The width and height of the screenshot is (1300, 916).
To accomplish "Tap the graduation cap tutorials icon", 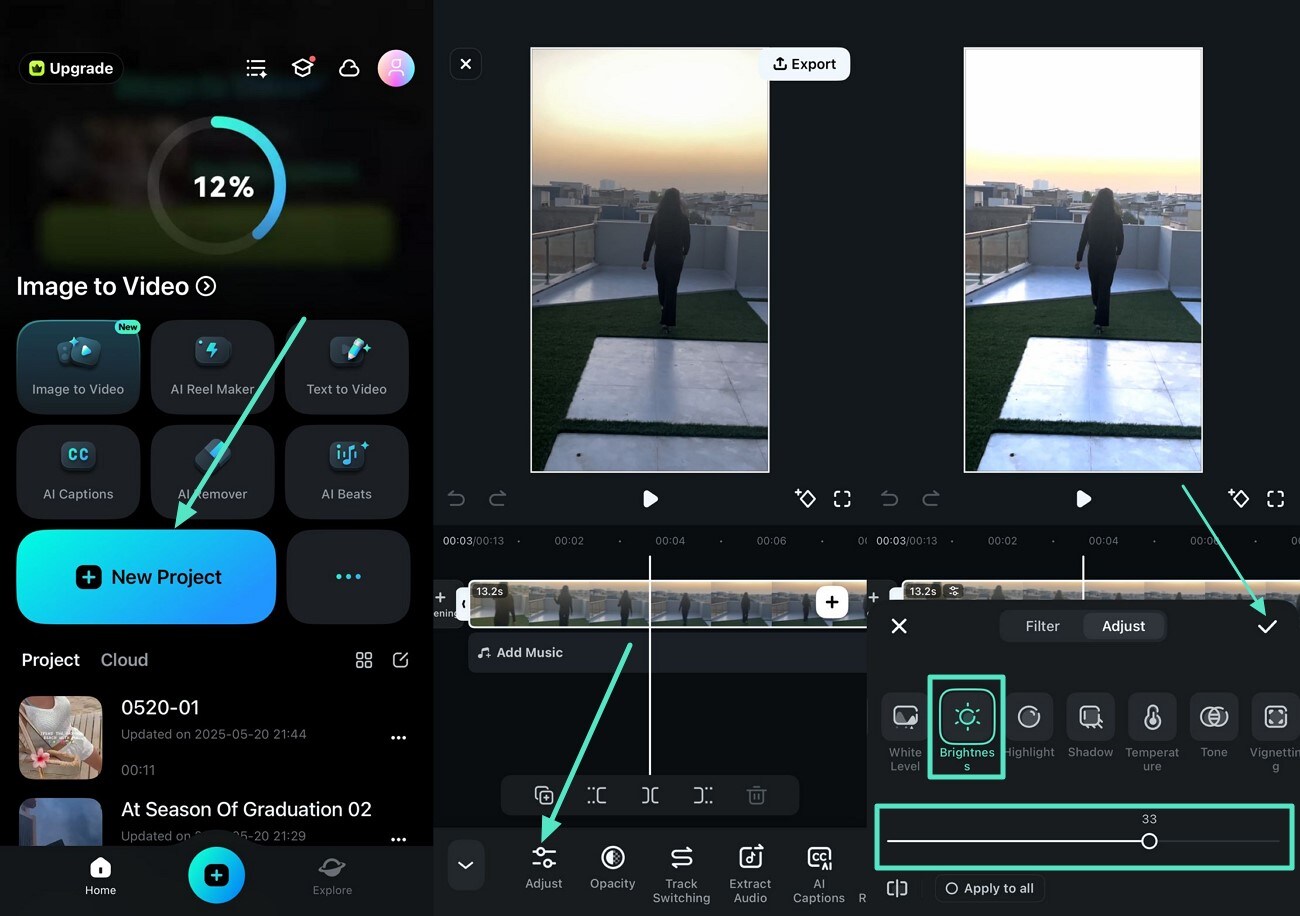I will click(x=303, y=67).
